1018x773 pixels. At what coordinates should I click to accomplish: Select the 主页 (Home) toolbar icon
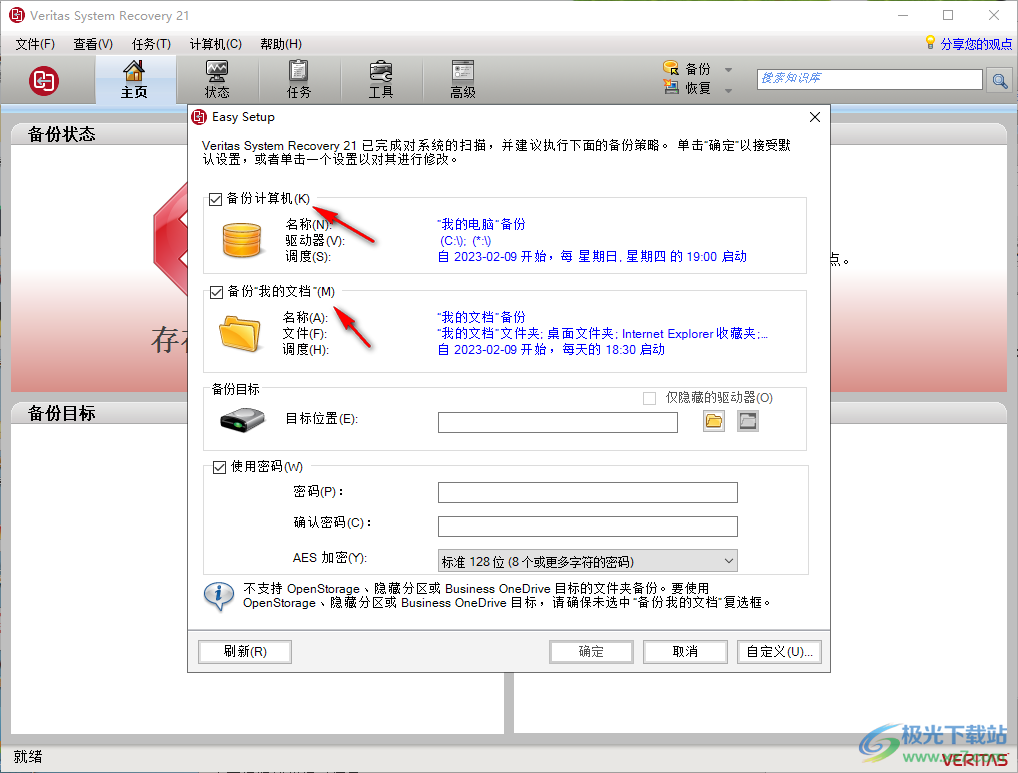[135, 79]
